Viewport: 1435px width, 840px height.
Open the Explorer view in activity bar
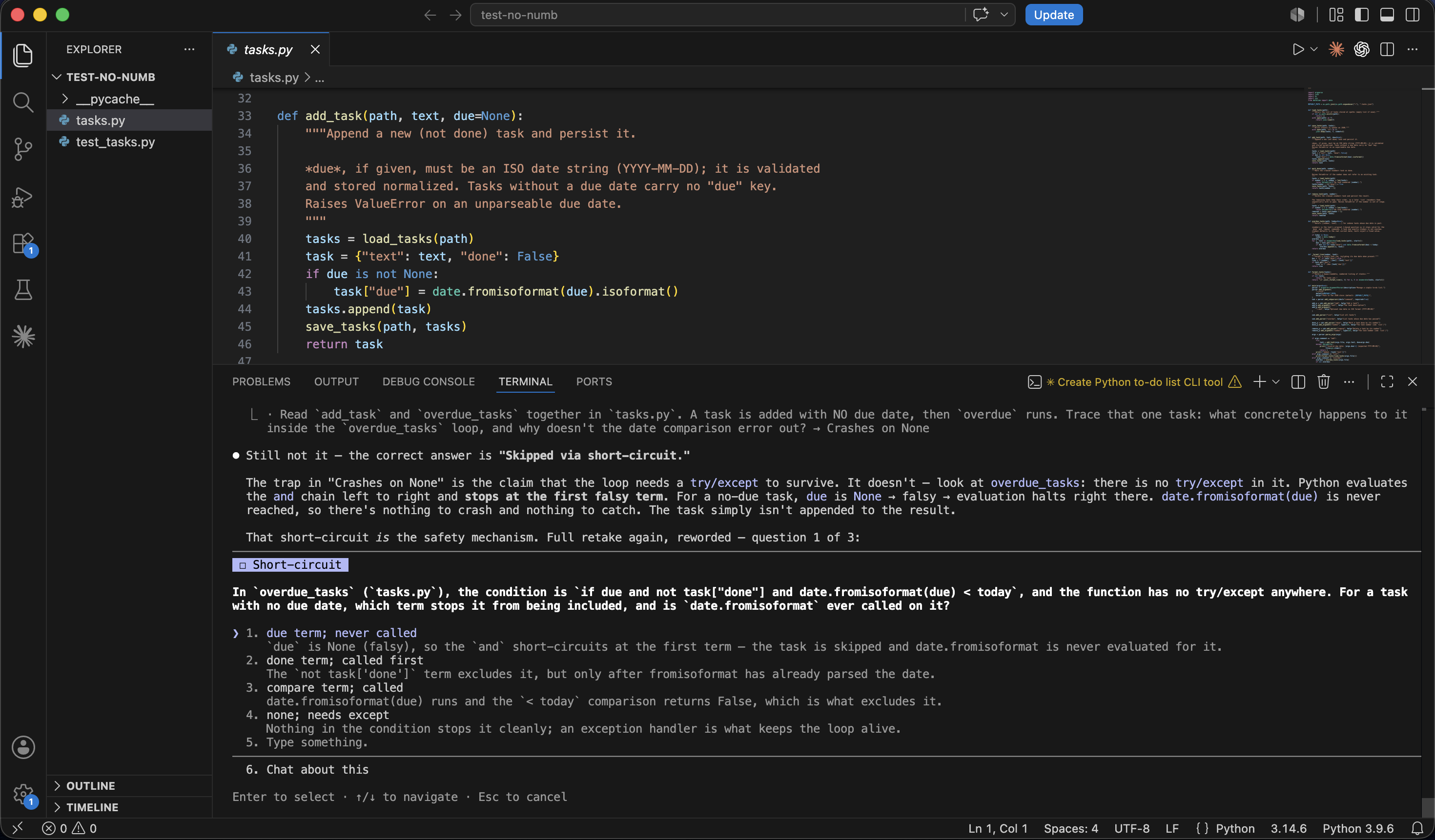pyautogui.click(x=23, y=55)
